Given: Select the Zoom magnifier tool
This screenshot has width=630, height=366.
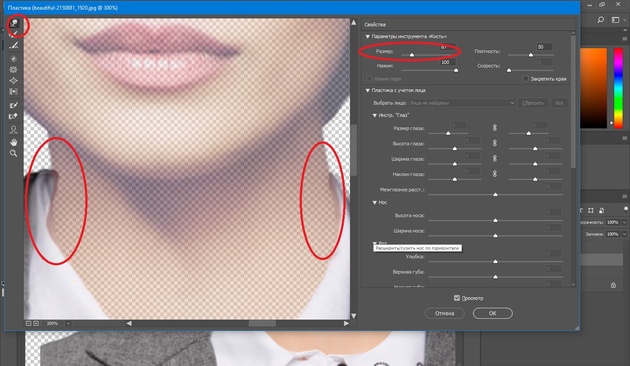Looking at the screenshot, I should coord(14,153).
